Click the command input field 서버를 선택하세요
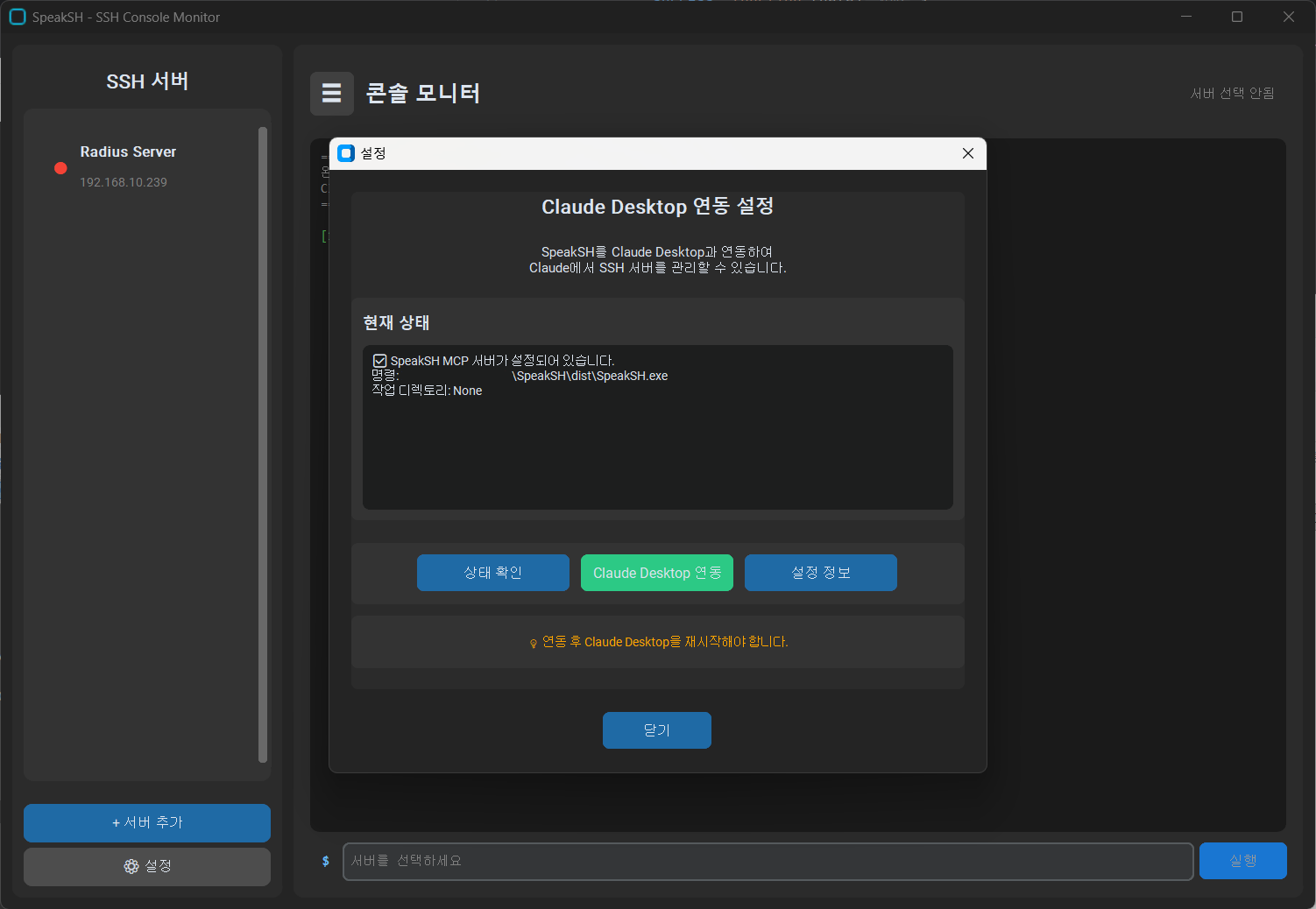The width and height of the screenshot is (1316, 909). tap(768, 861)
